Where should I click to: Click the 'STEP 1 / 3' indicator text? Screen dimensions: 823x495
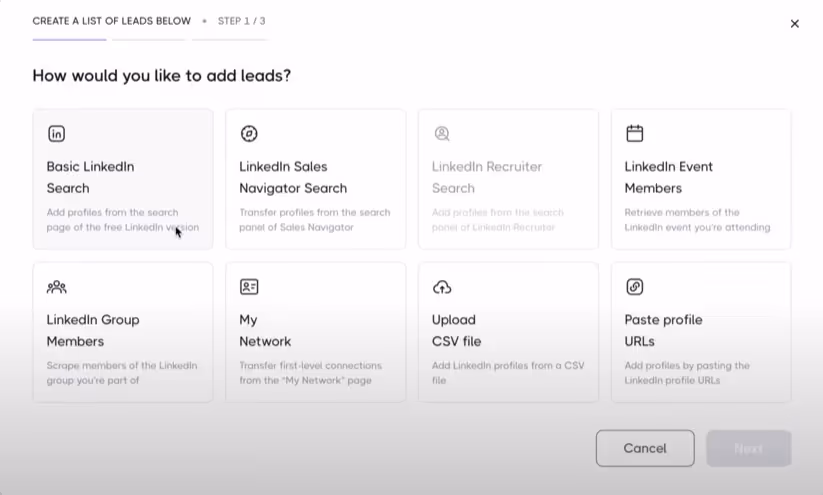pyautogui.click(x=241, y=21)
